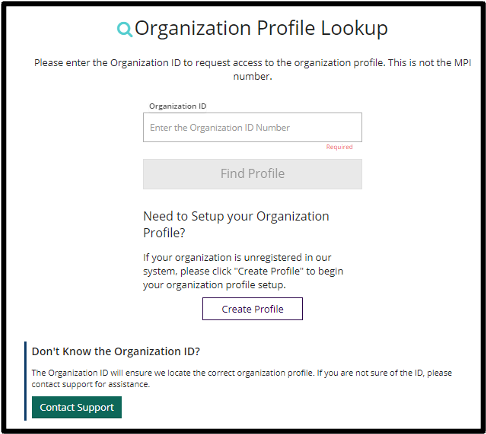The height and width of the screenshot is (434, 486).
Task: Click the "Please enter the Organization ID" sentence start
Action: coord(107,63)
